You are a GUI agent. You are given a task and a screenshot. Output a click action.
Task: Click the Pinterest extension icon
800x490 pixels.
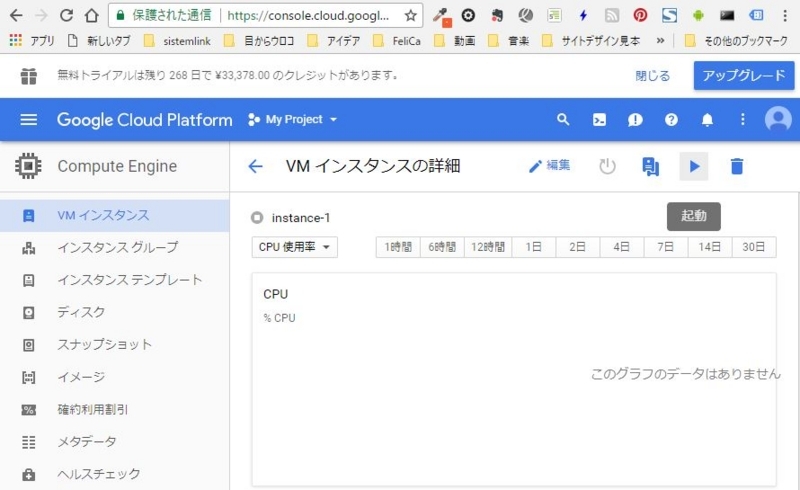640,15
